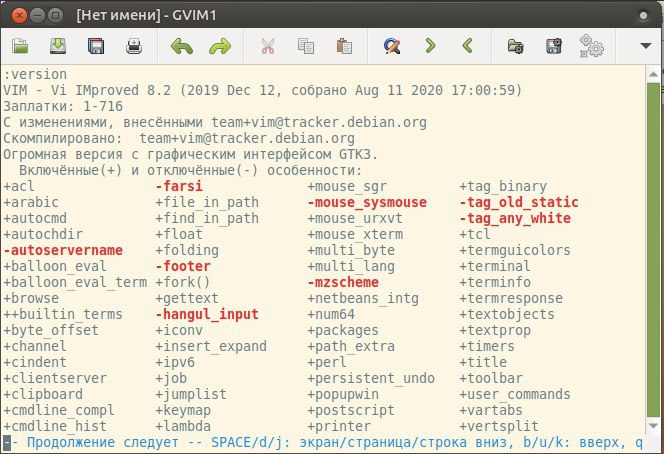This screenshot has height=454, width=664.
Task: Click the '+perl' feature entry
Action: point(327,362)
